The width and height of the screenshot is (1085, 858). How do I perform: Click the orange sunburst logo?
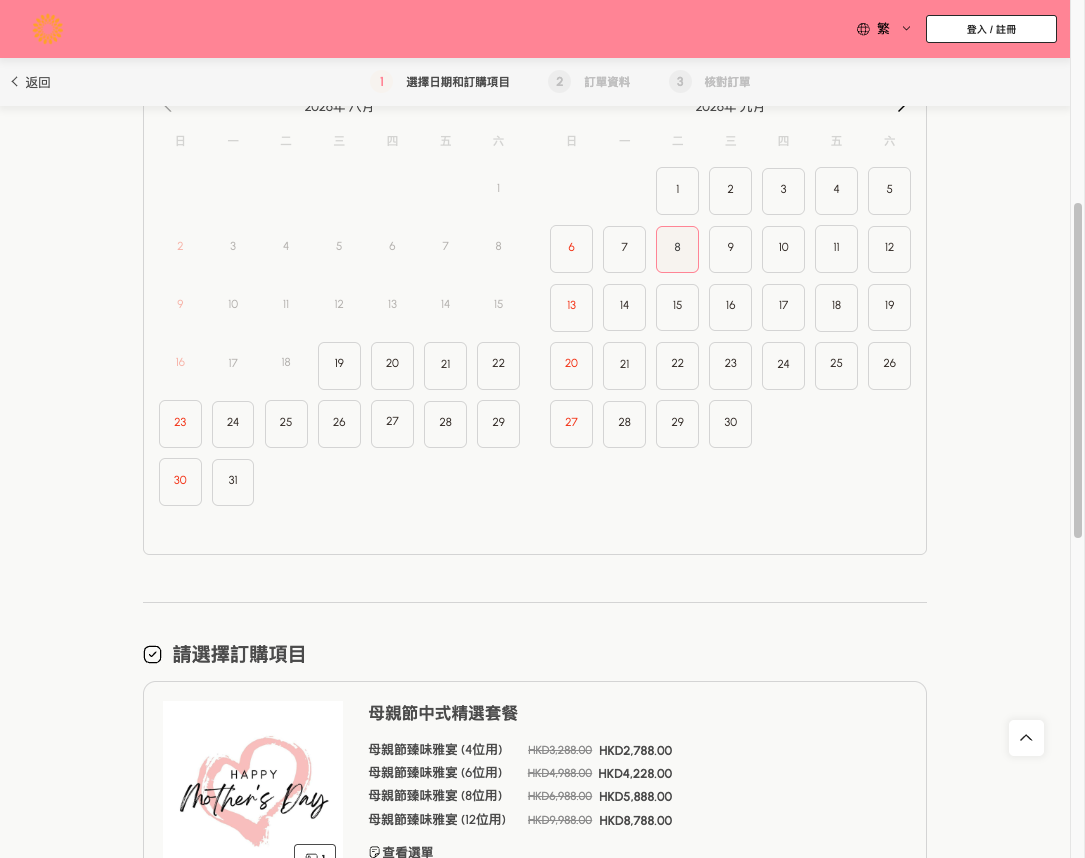[48, 29]
